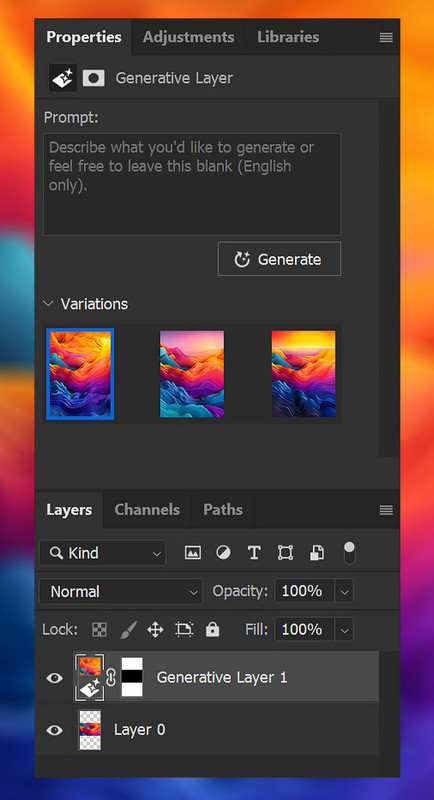Click the Opacity label
The height and width of the screenshot is (800, 434).
coord(240,591)
